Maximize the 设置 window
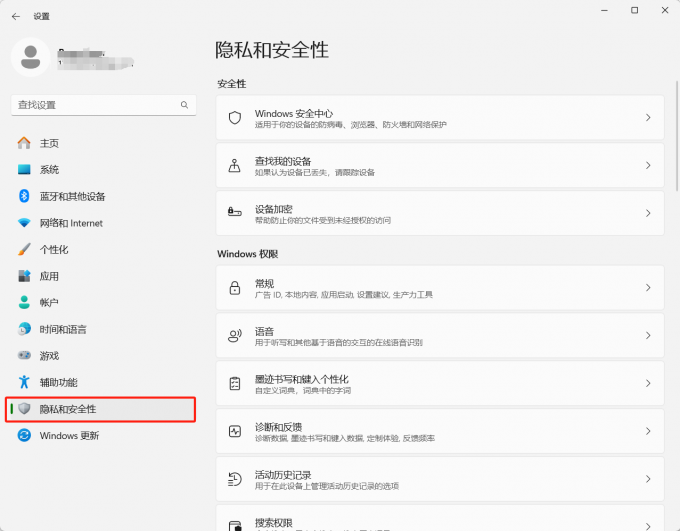 coord(634,10)
